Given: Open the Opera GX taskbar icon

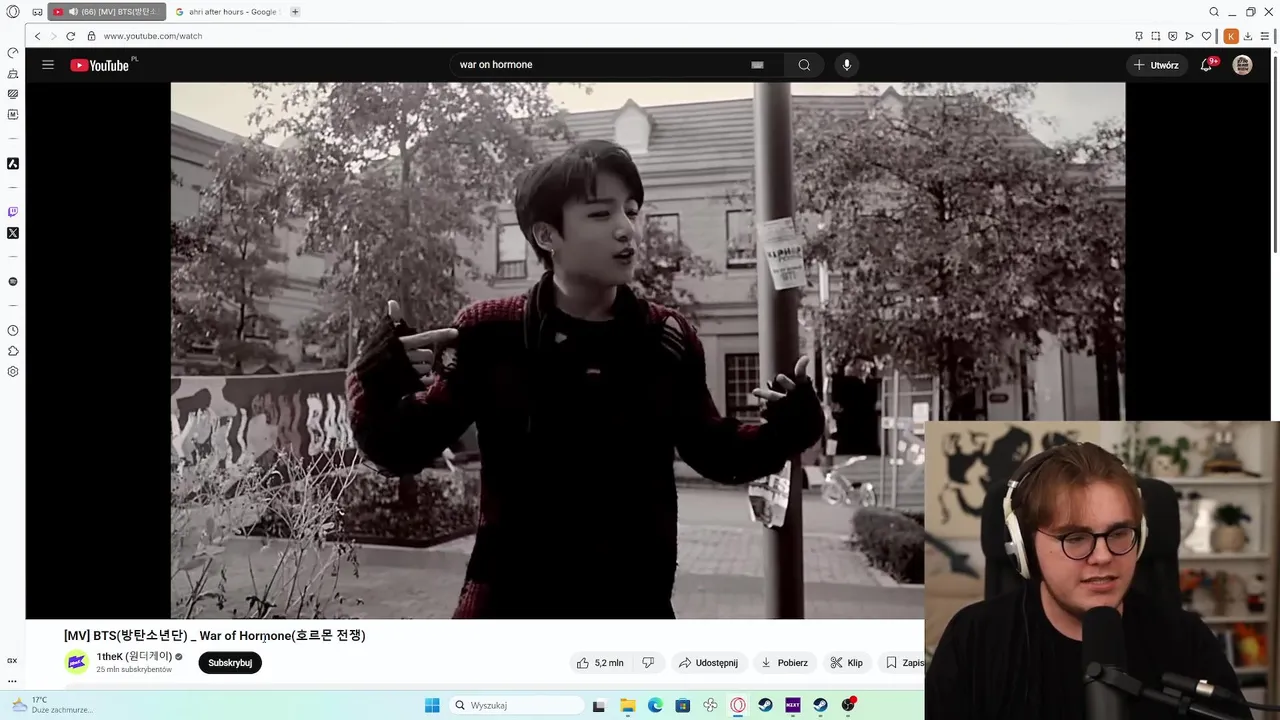Looking at the screenshot, I should (x=738, y=705).
